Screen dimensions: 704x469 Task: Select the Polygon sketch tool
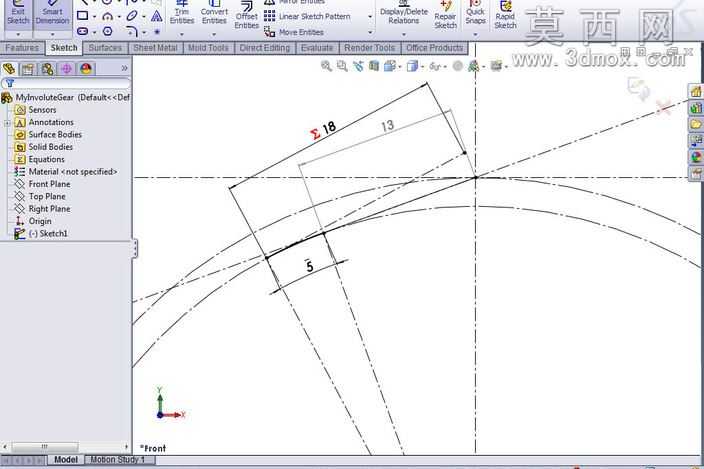click(107, 31)
